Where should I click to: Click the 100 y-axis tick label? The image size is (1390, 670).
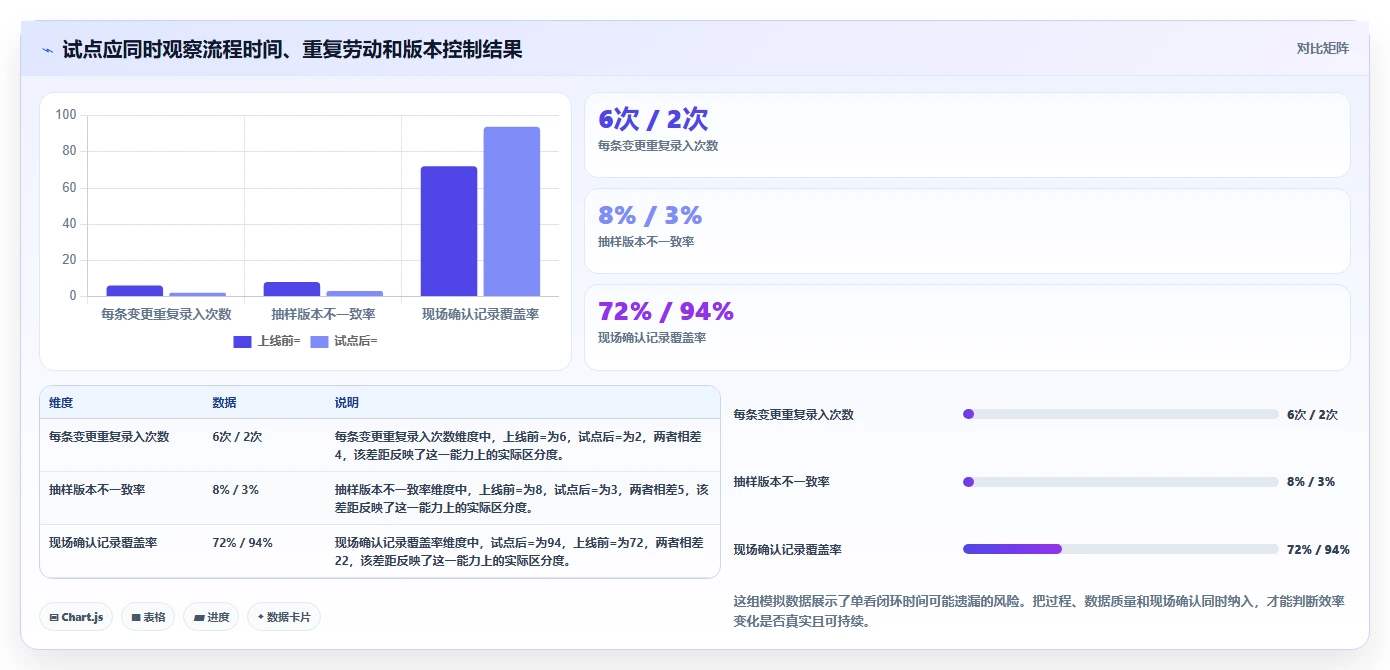point(66,115)
